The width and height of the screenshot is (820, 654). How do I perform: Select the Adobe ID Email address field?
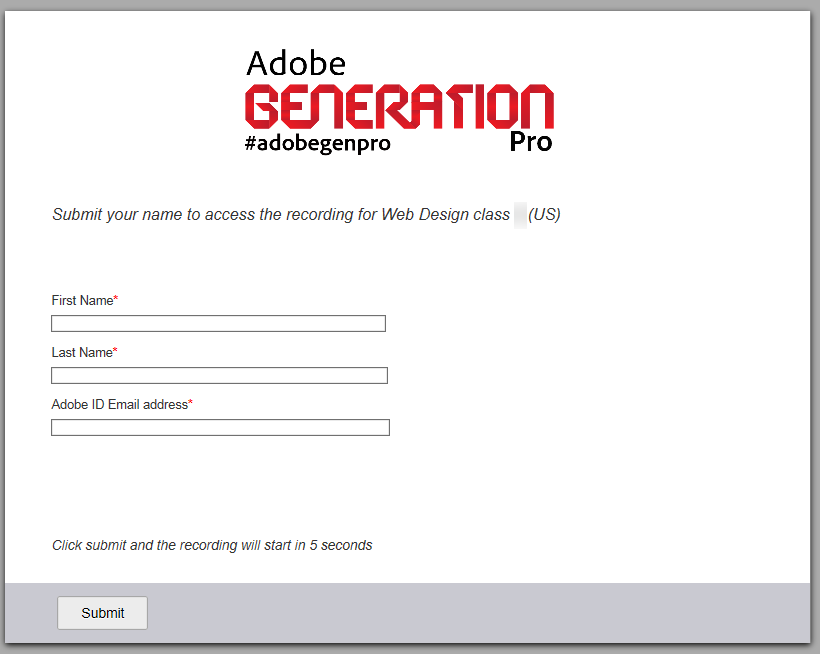tap(220, 428)
